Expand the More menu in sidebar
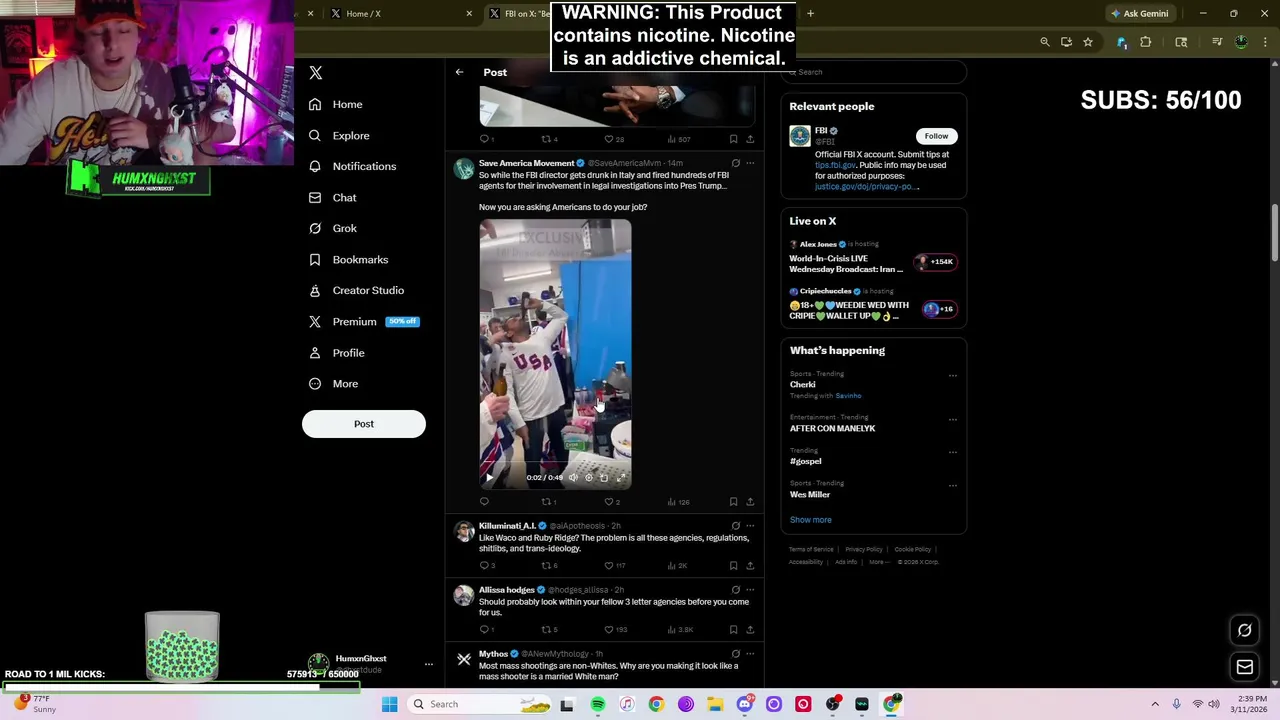This screenshot has height=720, width=1280. 334,383
